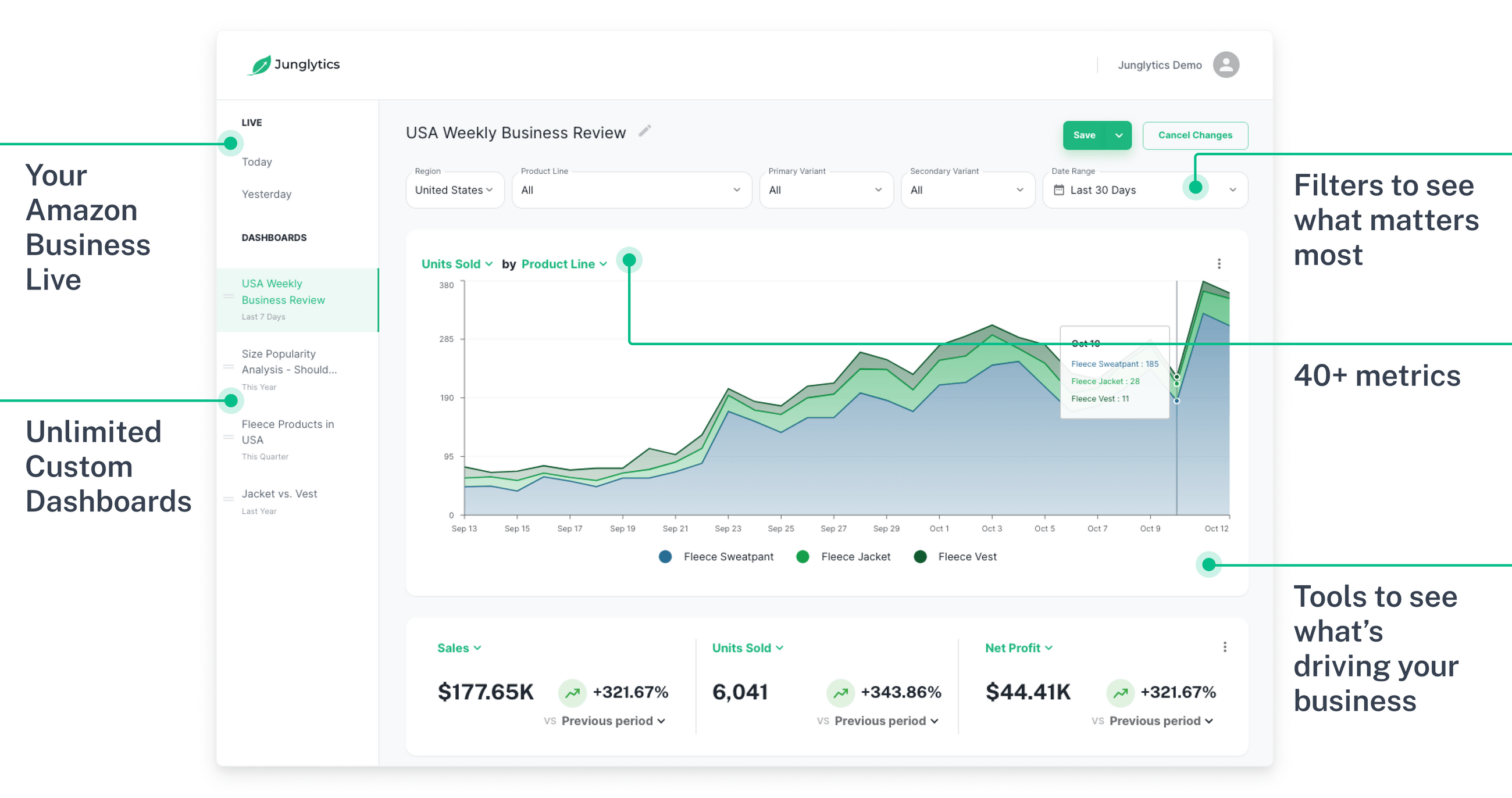Open the KPI card's three-dot options menu
Screen dimensions: 1512x798
1224,647
